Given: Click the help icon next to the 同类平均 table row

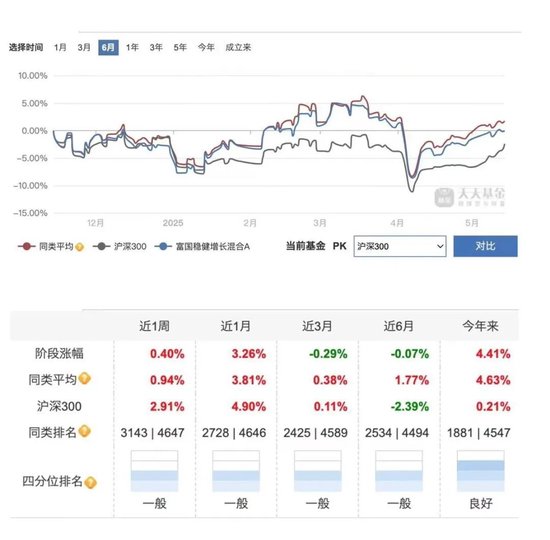Looking at the screenshot, I should point(85,379).
